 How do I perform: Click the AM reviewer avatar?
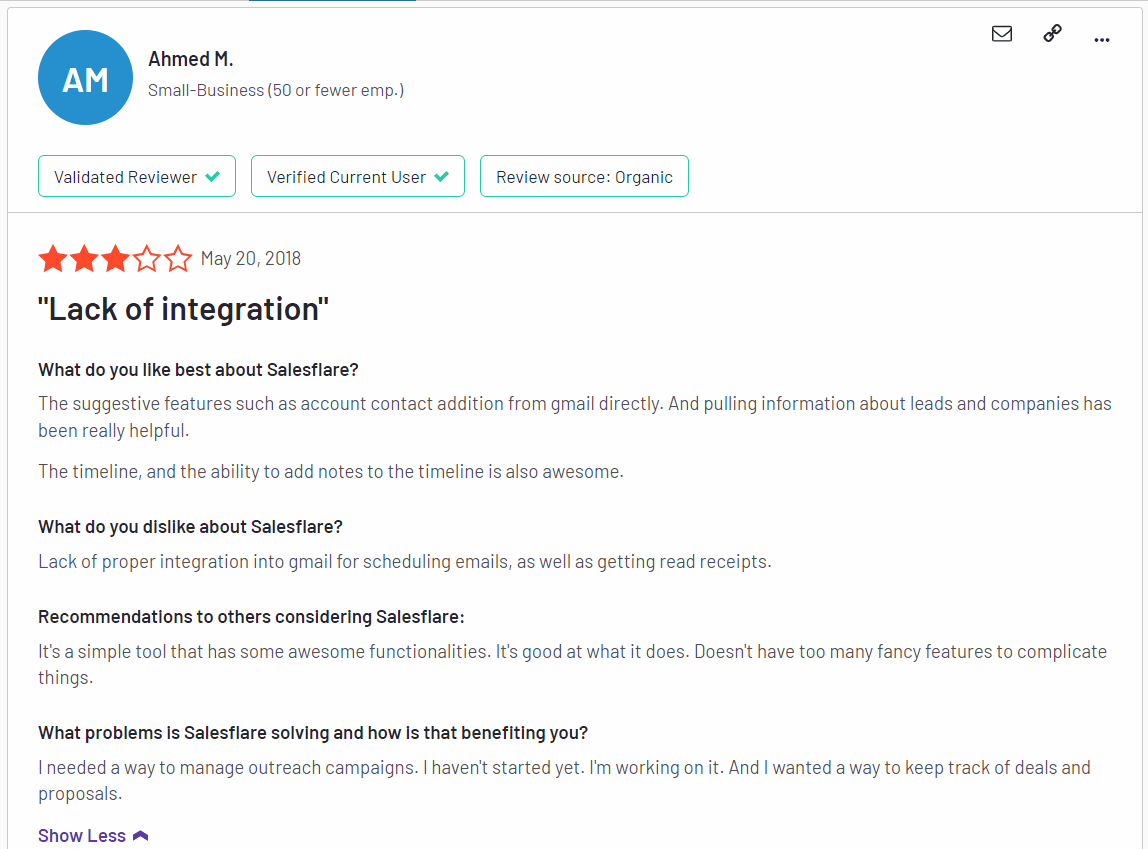coord(86,78)
